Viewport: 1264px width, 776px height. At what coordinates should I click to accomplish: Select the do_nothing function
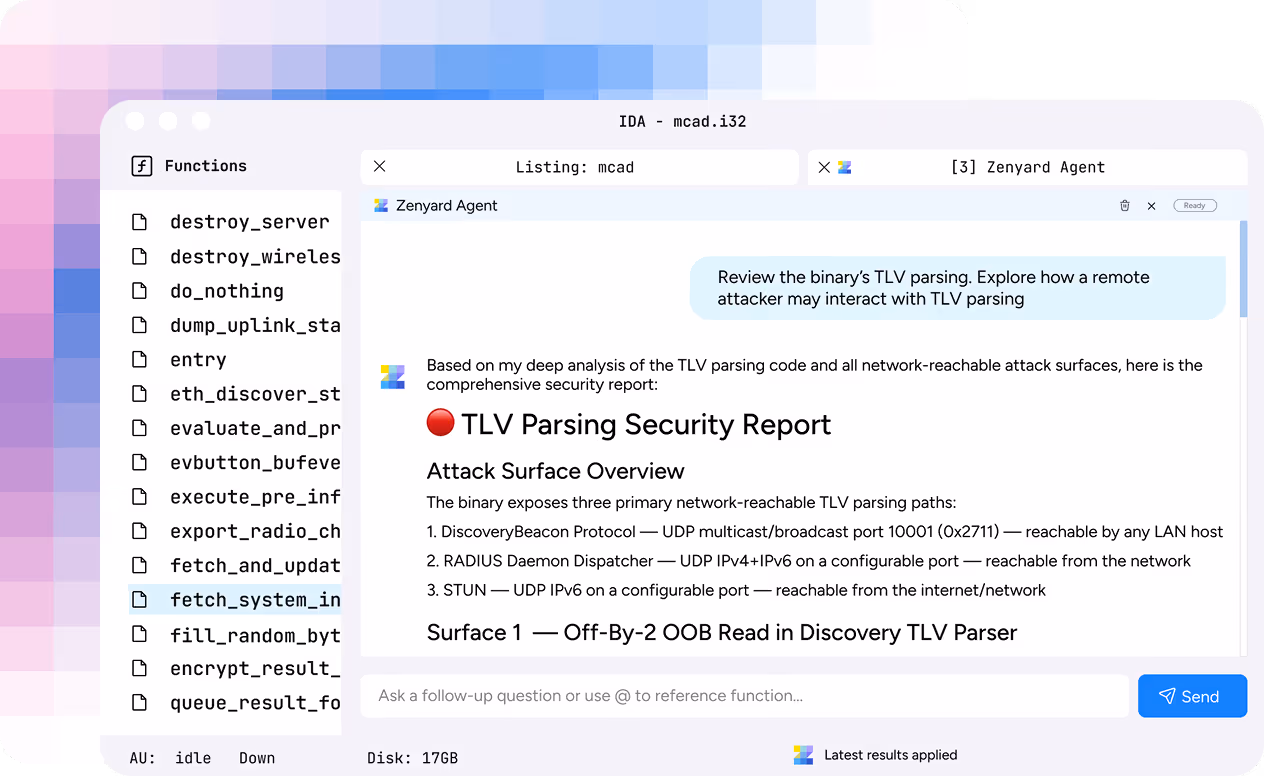[224, 290]
